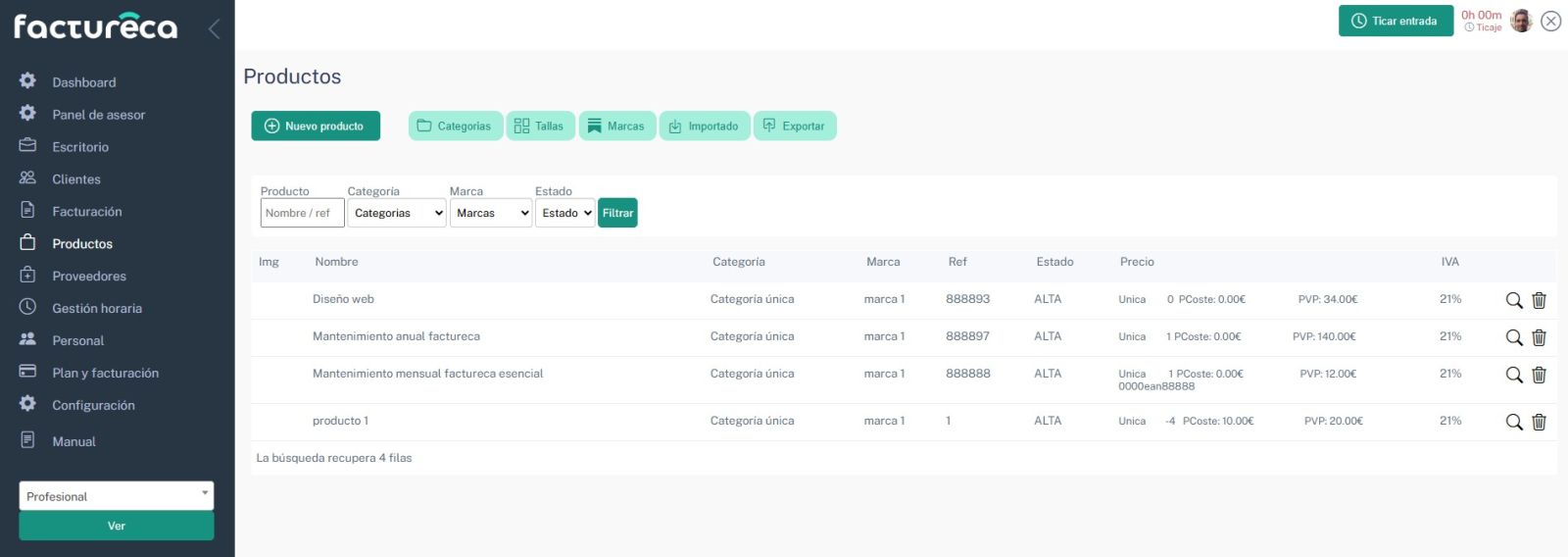Open the user profile avatar
Viewport: 1568px width, 557px height.
(x=1520, y=21)
